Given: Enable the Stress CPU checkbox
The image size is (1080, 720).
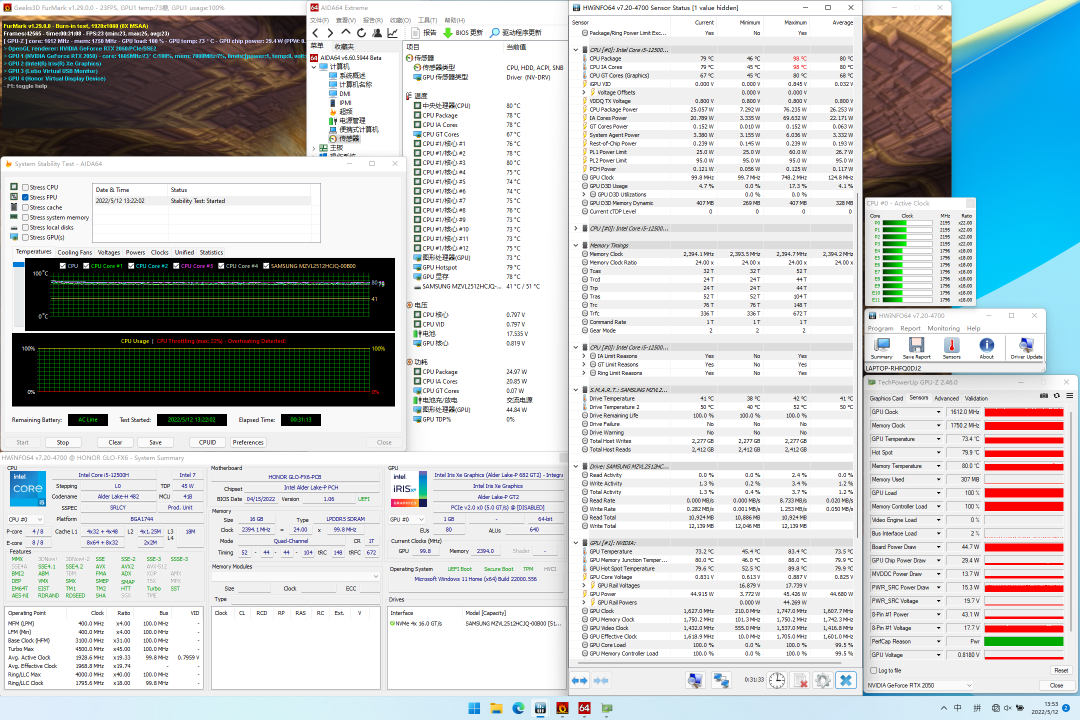Looking at the screenshot, I should click(x=25, y=187).
